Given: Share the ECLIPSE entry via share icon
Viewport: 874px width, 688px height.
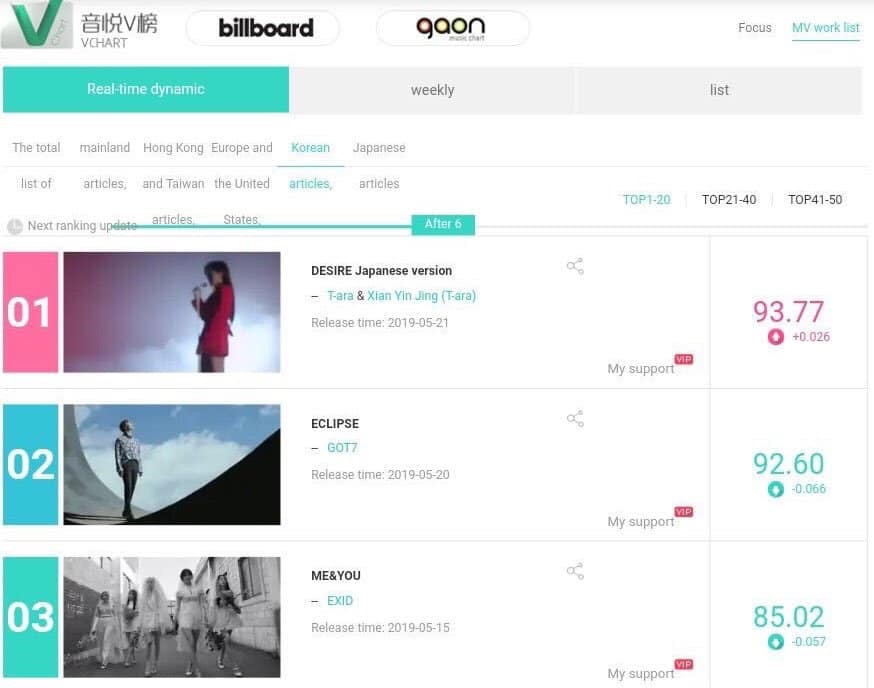Looking at the screenshot, I should pos(575,419).
